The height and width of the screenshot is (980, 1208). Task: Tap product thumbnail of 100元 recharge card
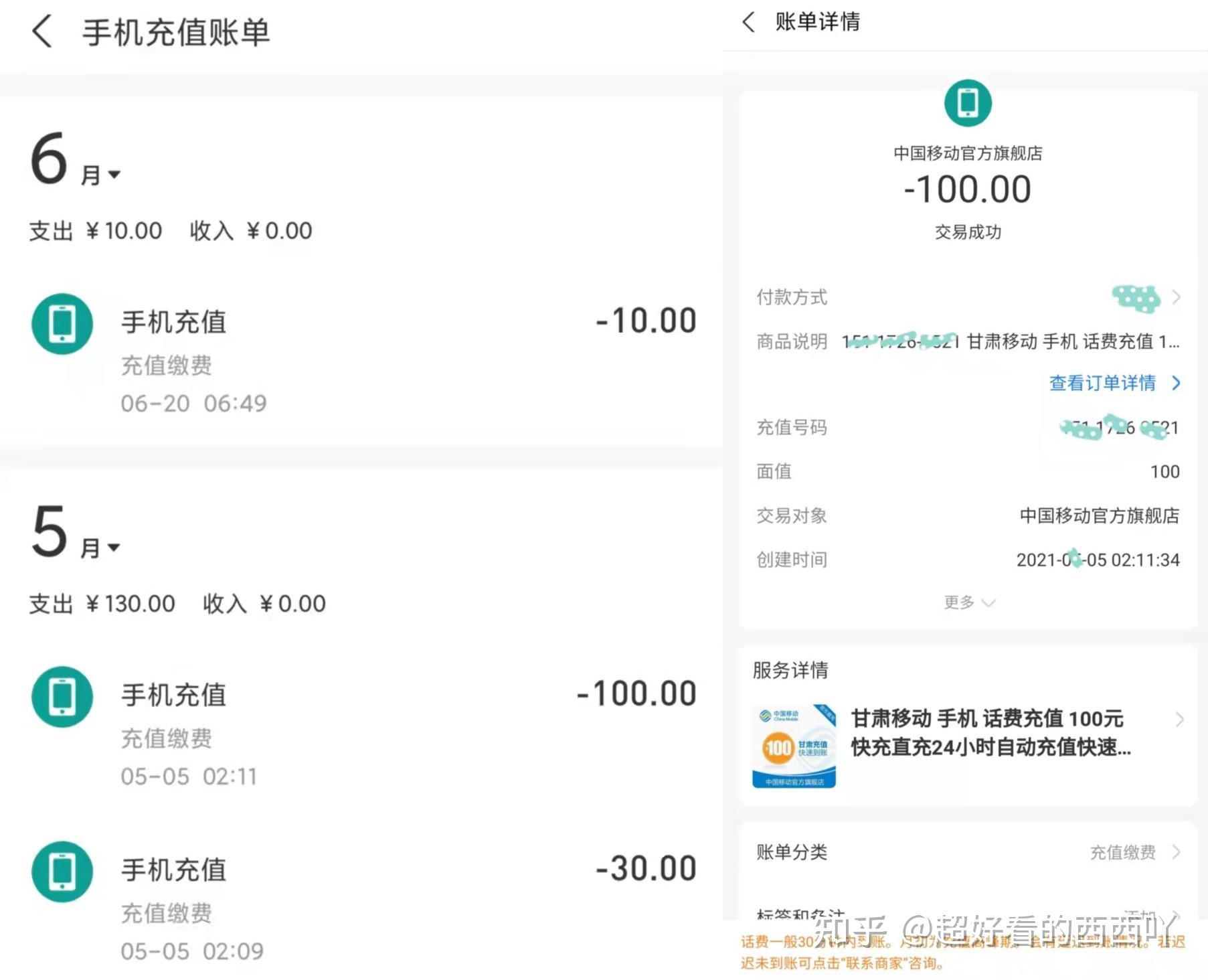pyautogui.click(x=794, y=746)
